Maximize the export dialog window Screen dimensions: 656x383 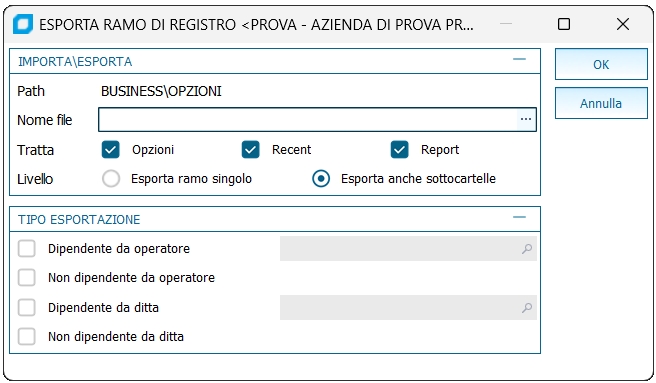coord(564,24)
